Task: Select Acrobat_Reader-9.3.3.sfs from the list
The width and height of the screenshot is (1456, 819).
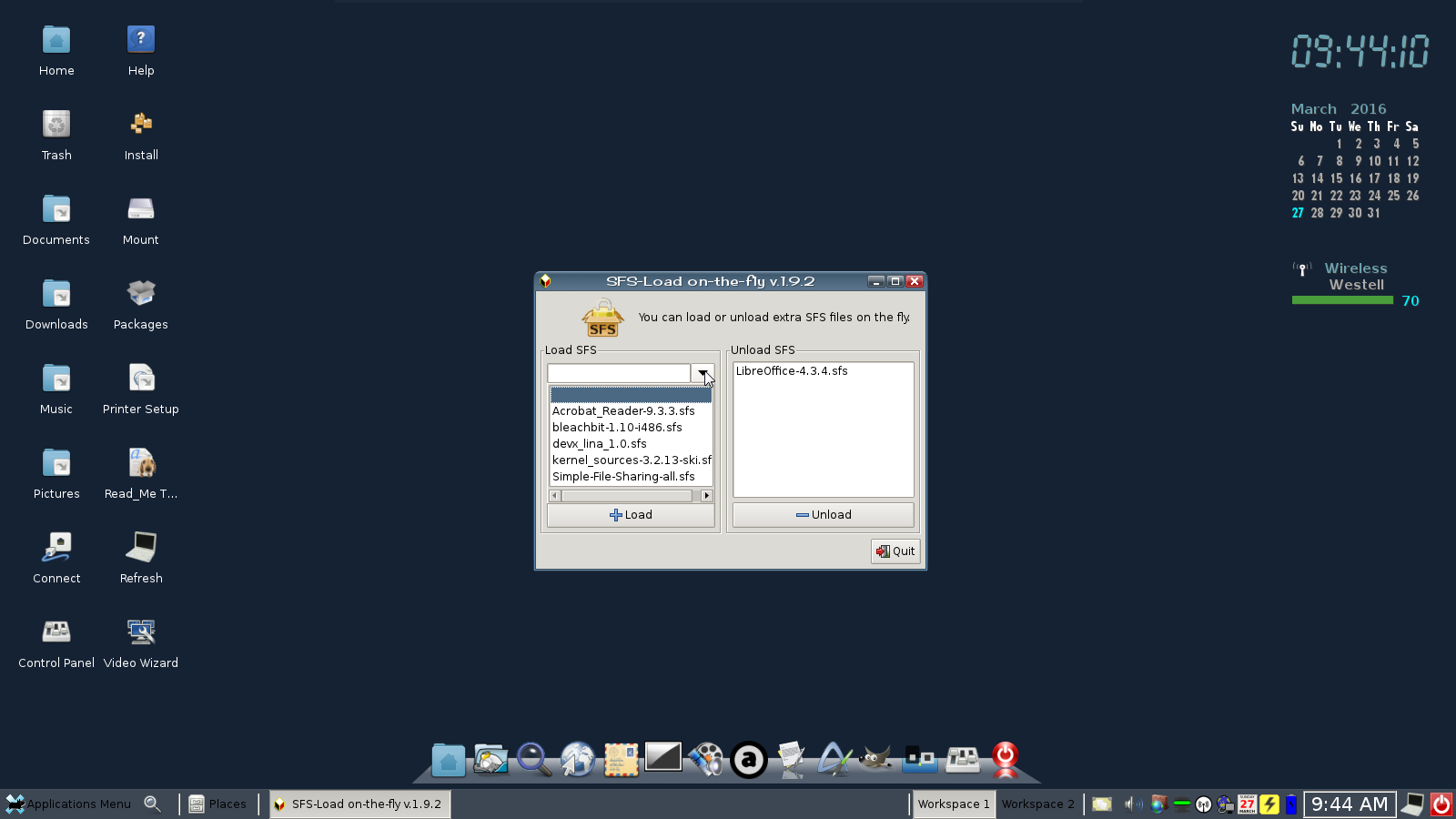Action: 631,411
